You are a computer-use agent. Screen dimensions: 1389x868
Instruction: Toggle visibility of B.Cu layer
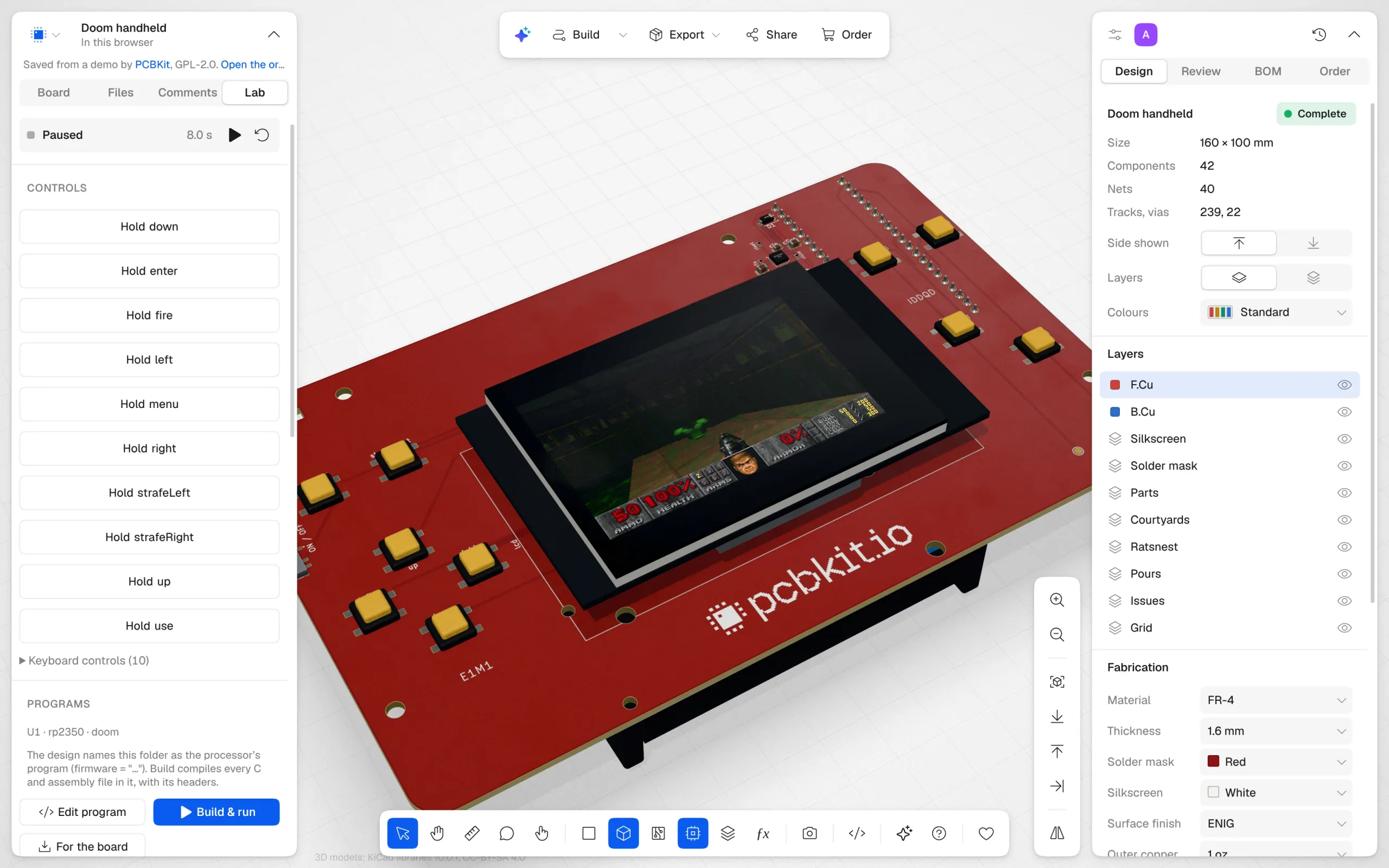pyautogui.click(x=1344, y=412)
